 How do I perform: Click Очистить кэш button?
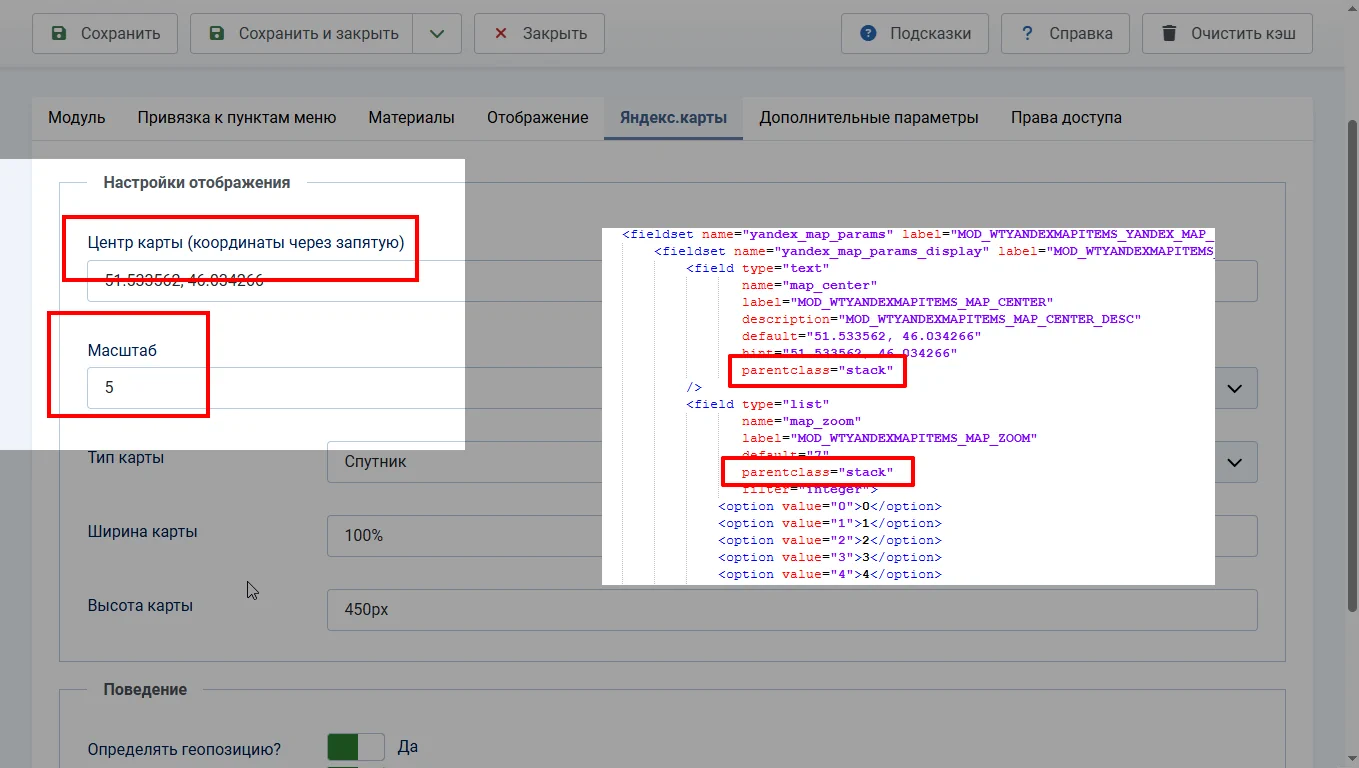1227,33
